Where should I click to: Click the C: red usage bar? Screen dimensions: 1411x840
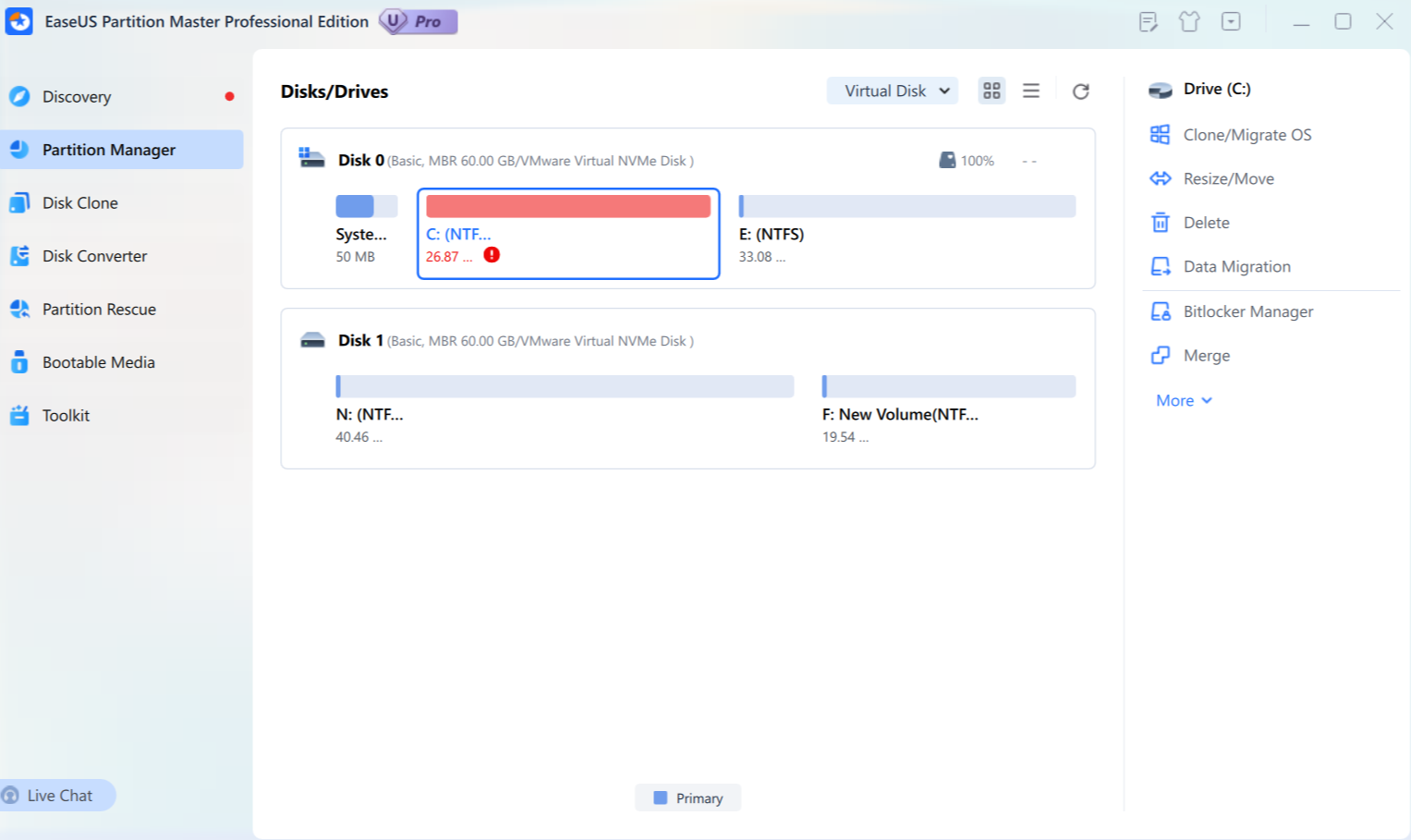coord(568,206)
